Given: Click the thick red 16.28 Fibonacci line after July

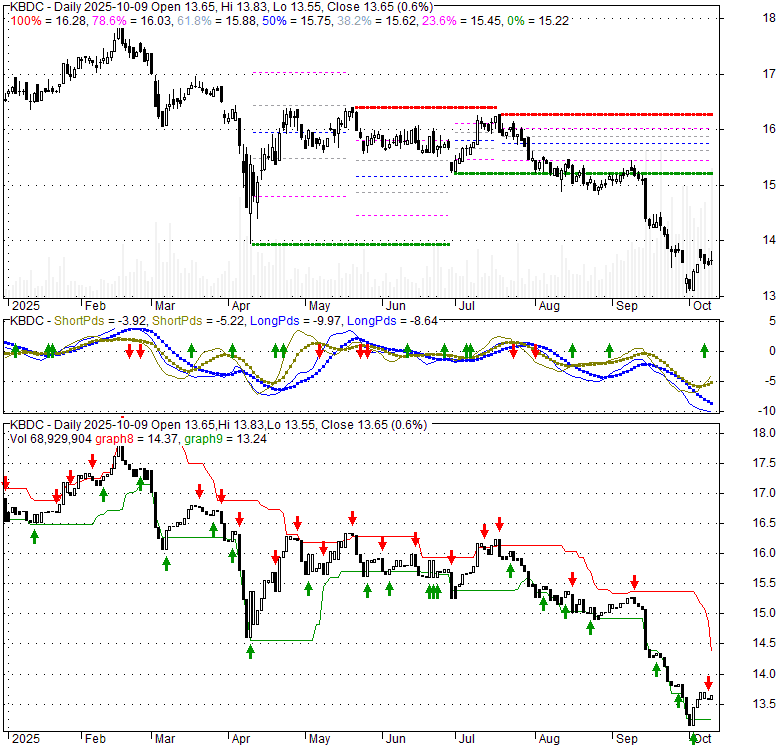Looking at the screenshot, I should point(606,114).
